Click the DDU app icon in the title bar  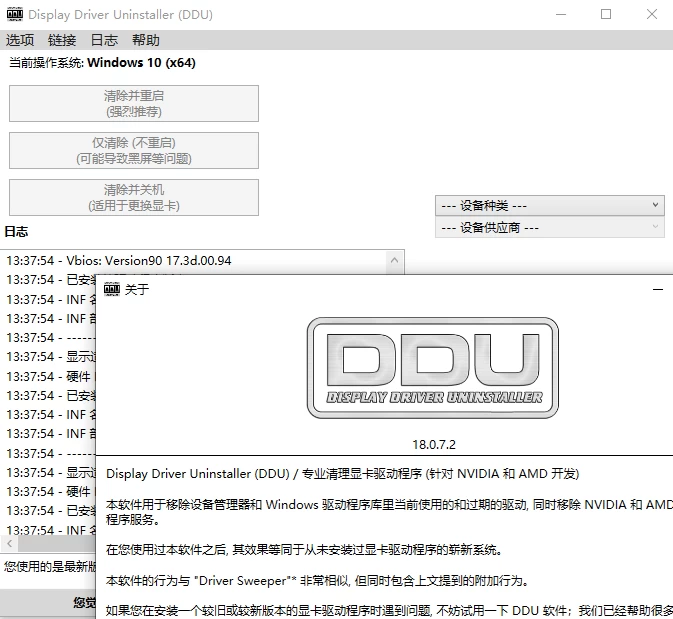pos(15,14)
